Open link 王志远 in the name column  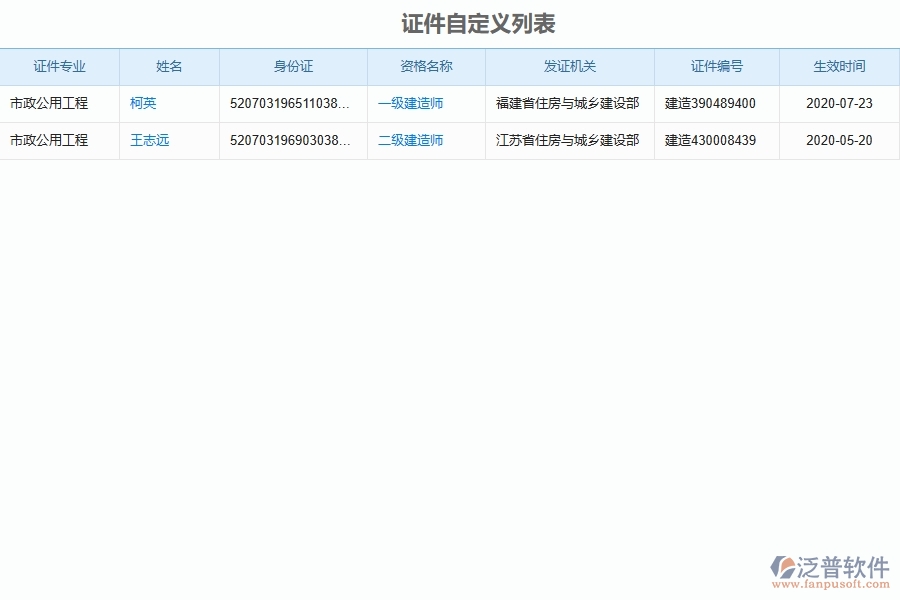click(149, 141)
